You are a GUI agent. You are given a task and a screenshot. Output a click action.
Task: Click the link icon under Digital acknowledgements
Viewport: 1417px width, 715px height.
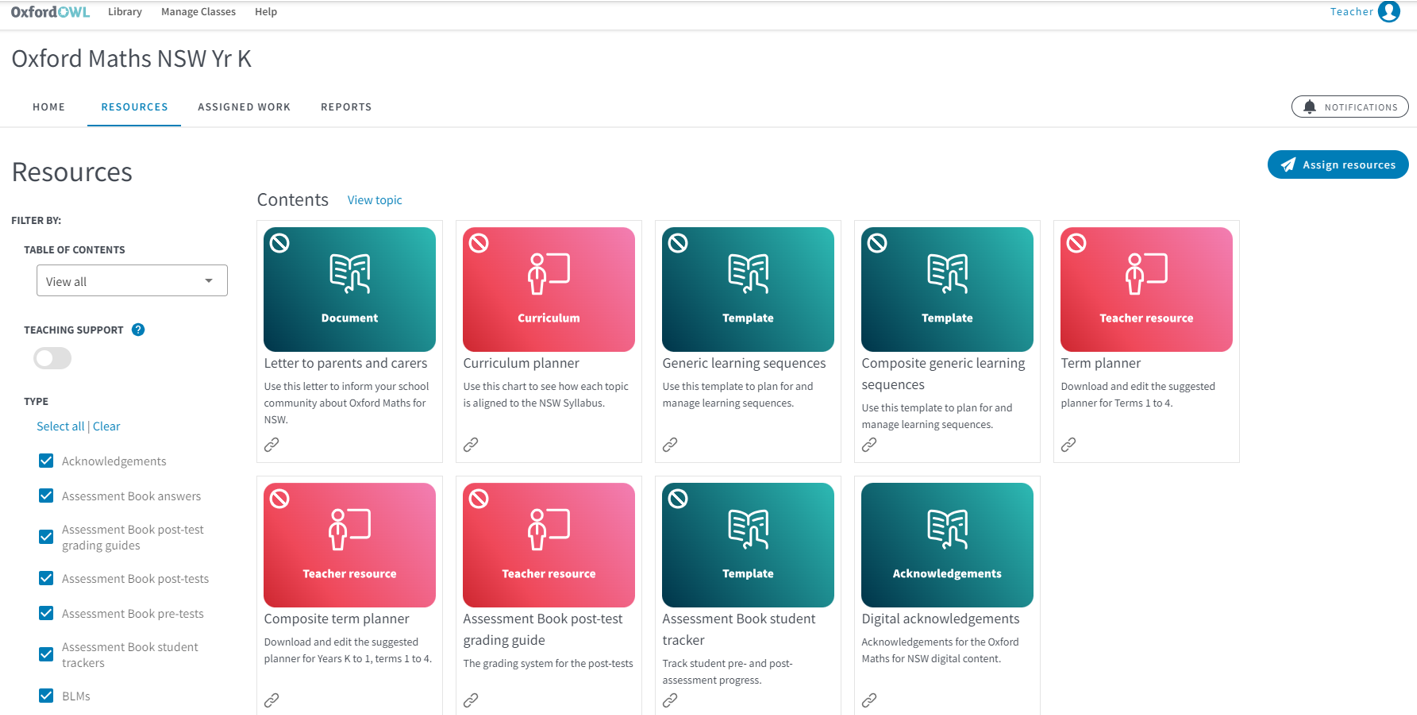[x=869, y=701]
